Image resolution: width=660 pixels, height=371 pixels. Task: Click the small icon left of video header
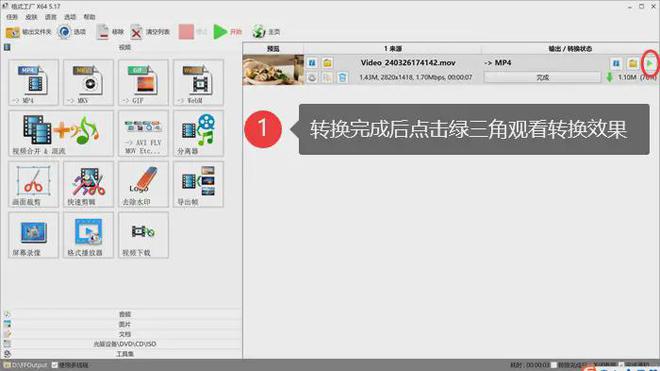coord(7,48)
